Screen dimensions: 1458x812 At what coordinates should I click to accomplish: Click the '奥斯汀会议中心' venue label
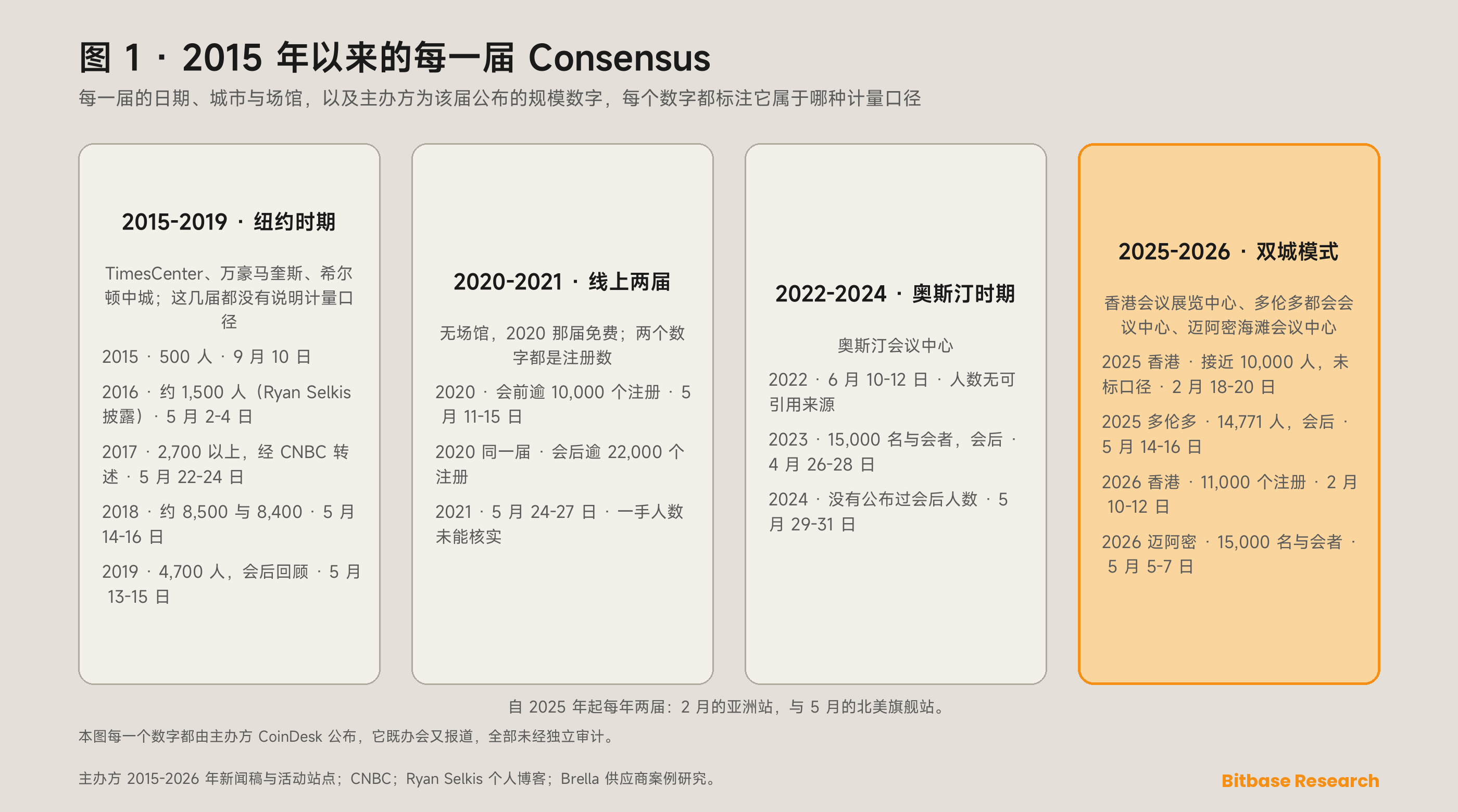pyautogui.click(x=896, y=345)
